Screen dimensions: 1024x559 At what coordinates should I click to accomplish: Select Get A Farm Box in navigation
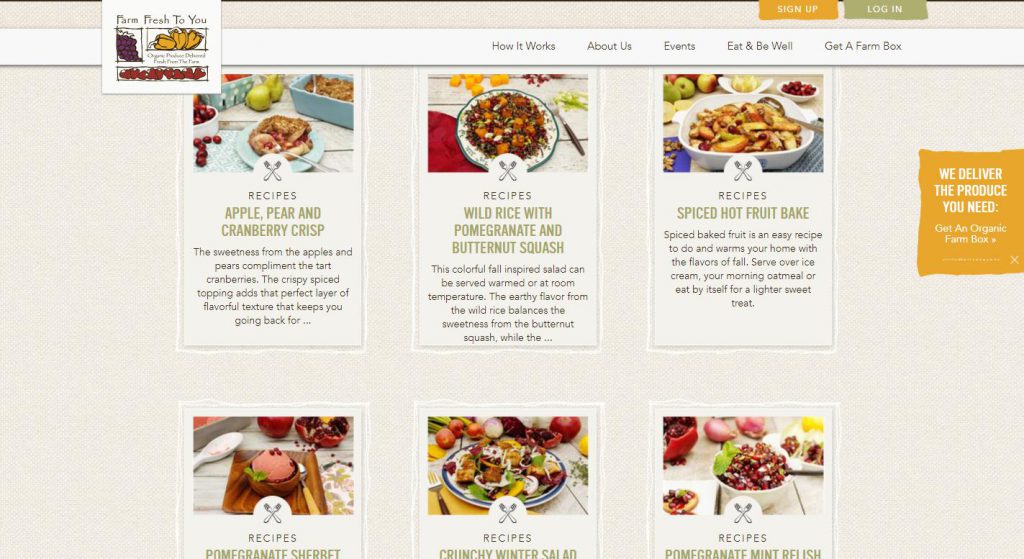point(863,46)
